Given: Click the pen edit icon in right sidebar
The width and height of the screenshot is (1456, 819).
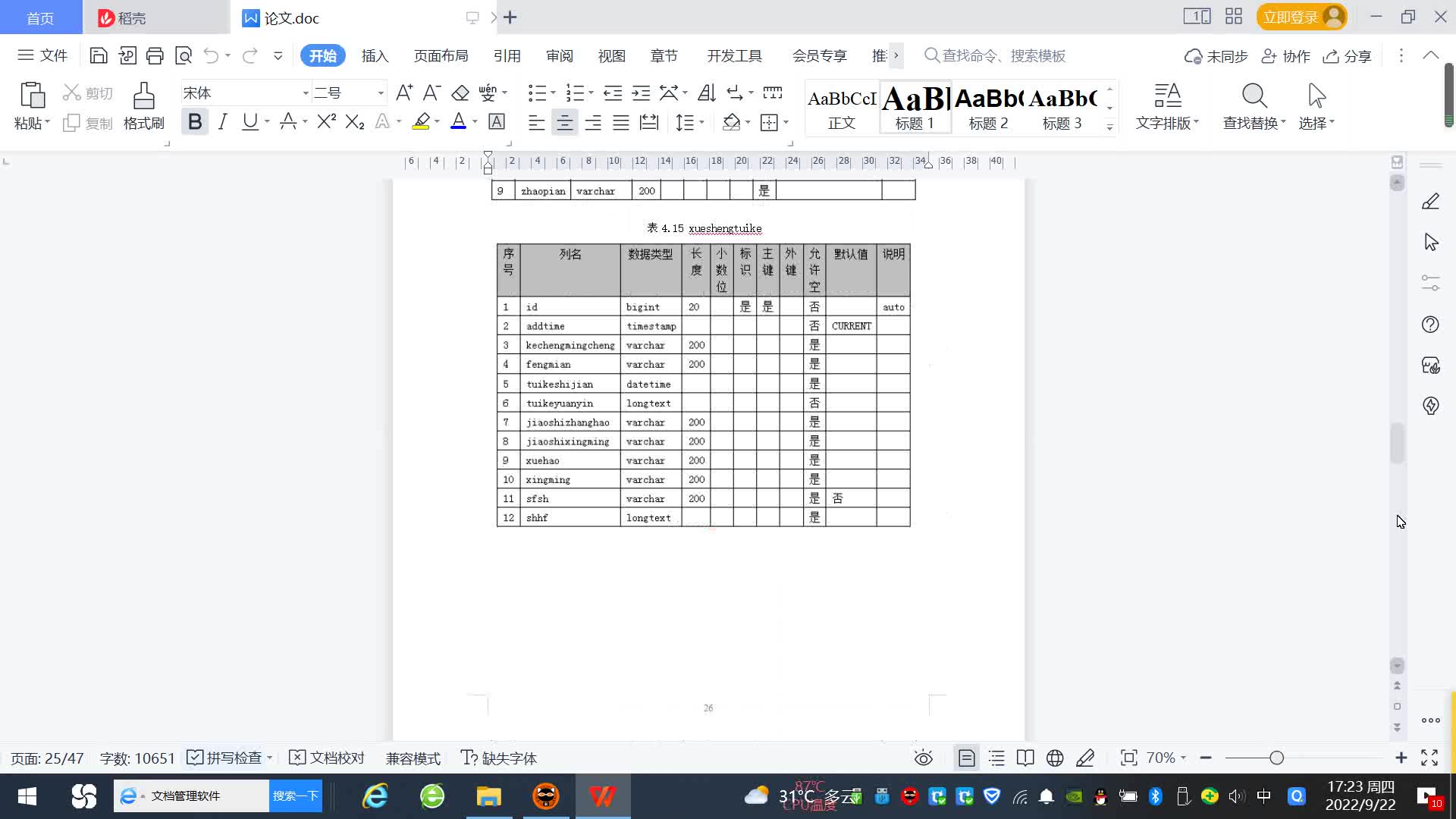Looking at the screenshot, I should click(1430, 201).
